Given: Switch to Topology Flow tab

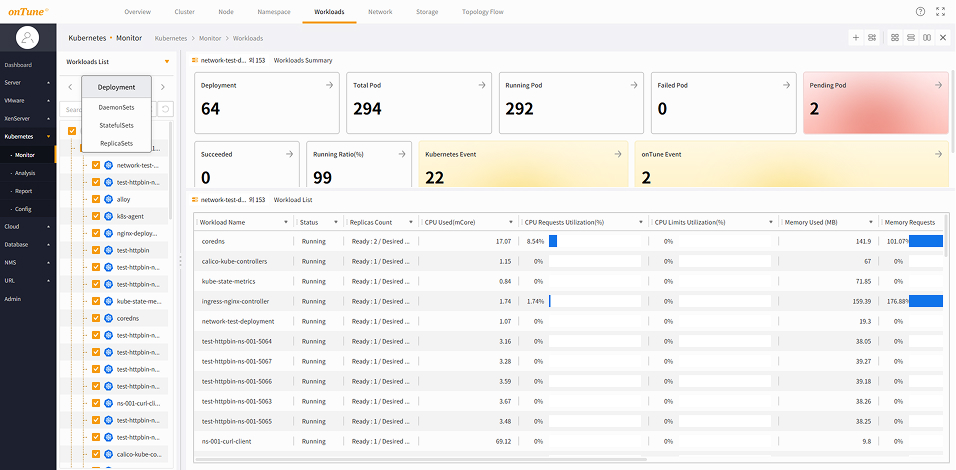Looking at the screenshot, I should 483,12.
